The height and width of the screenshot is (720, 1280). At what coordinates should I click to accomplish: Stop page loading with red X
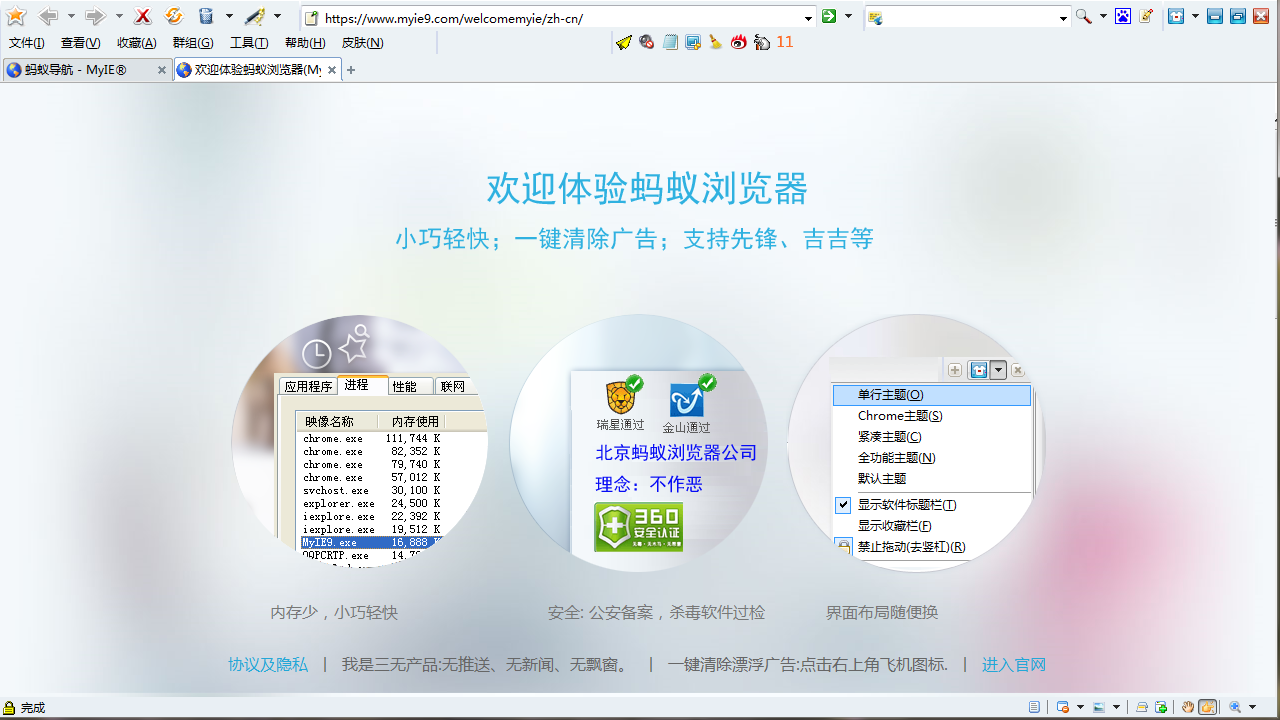143,17
